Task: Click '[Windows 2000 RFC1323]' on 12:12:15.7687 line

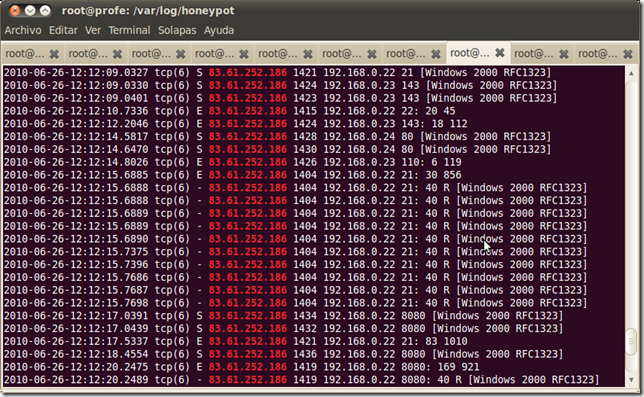Action: 522,290
